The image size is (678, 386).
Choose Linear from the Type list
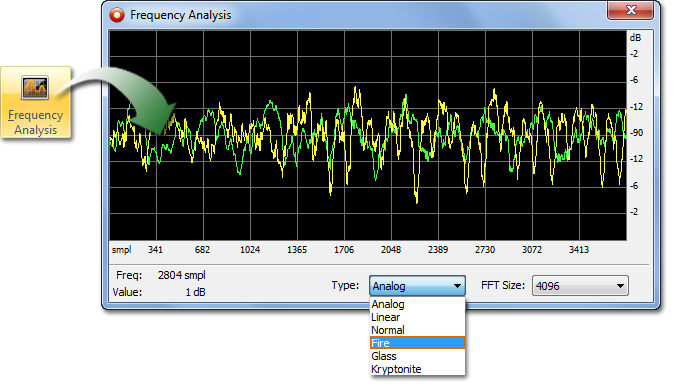tap(417, 317)
